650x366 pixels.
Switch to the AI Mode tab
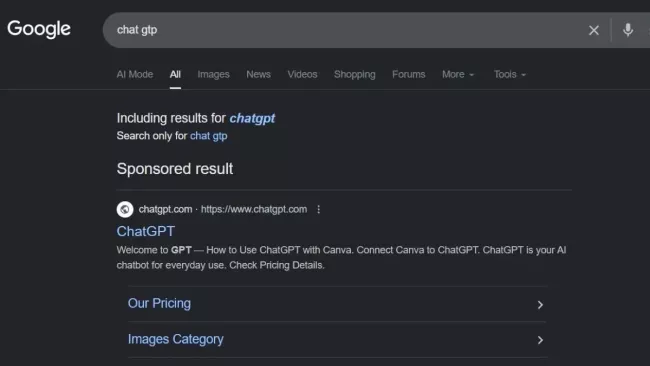135,74
